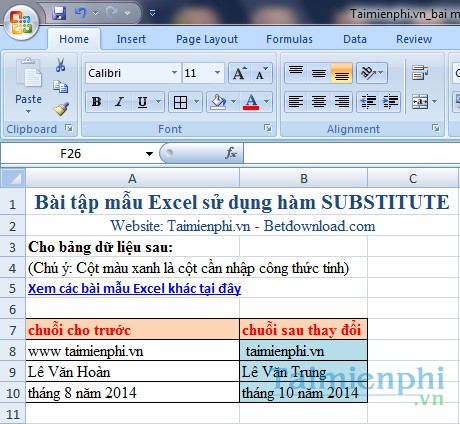Click the Insert Function fx button
The height and width of the screenshot is (424, 460).
[231, 153]
